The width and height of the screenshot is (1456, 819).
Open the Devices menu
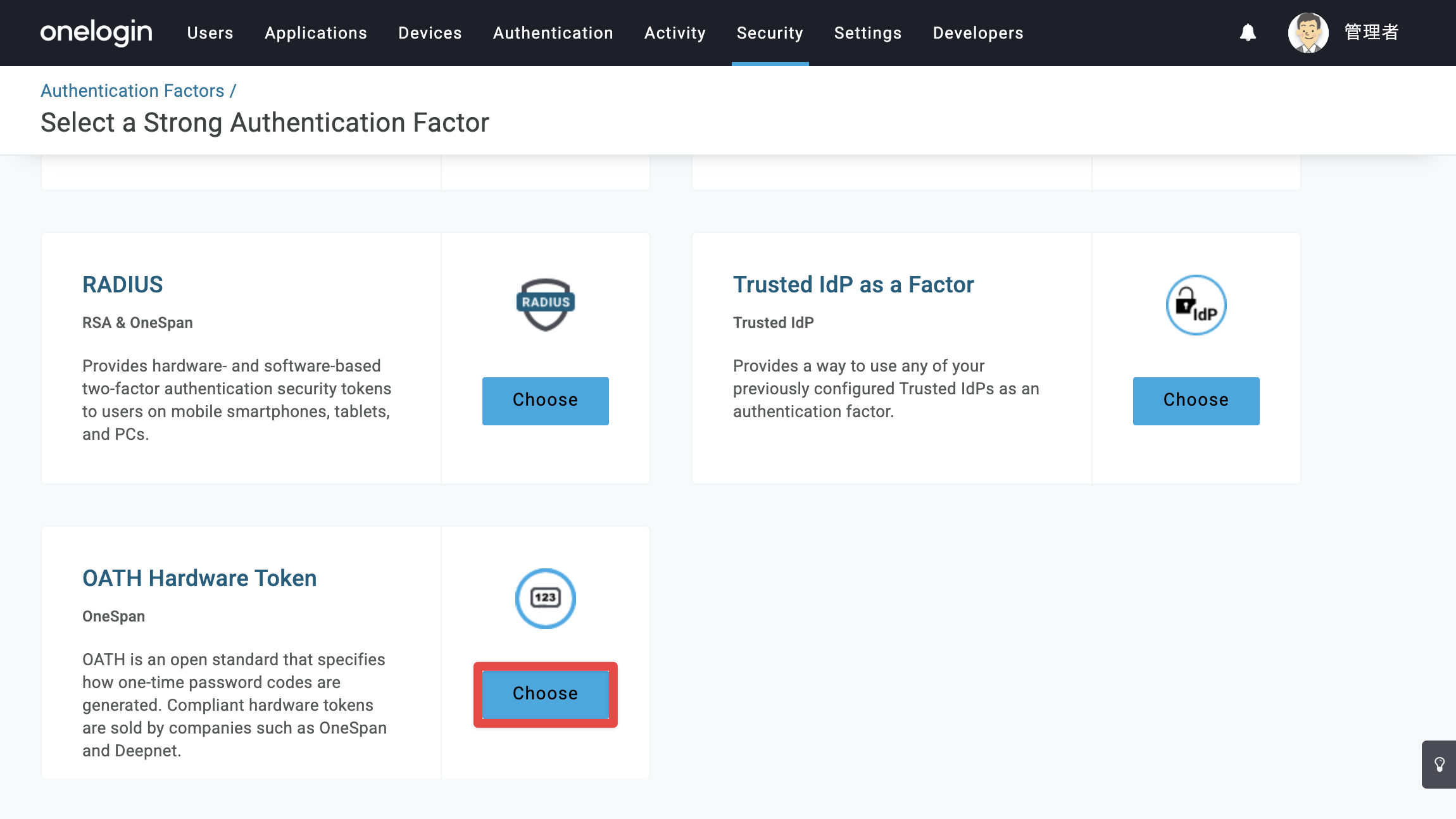pyautogui.click(x=430, y=33)
